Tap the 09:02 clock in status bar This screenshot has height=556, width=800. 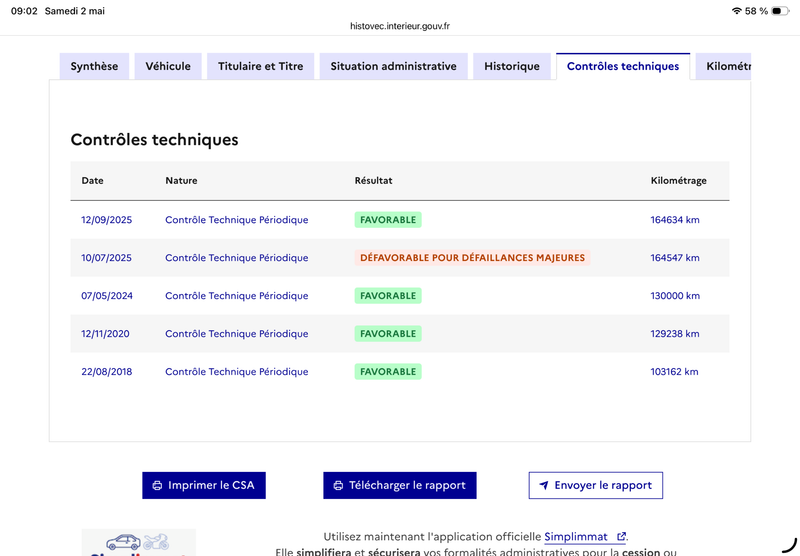(24, 11)
